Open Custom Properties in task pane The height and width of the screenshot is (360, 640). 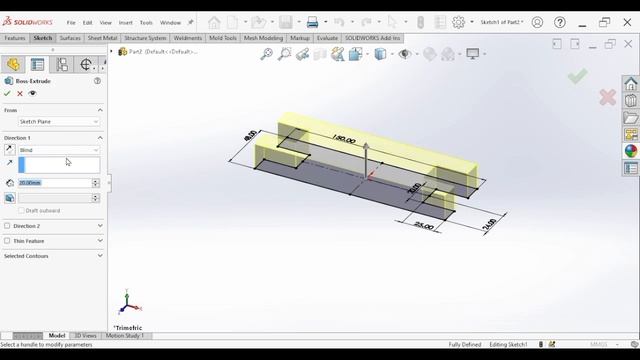click(x=631, y=168)
